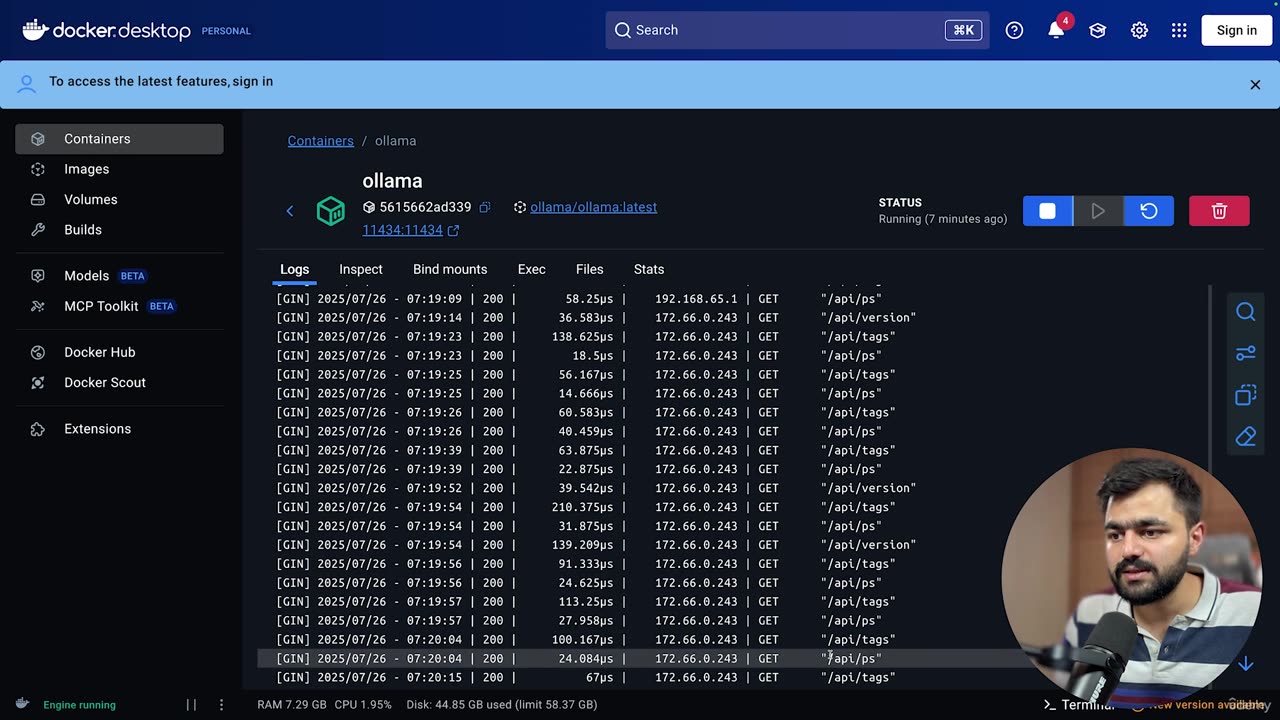Go back with the left chevron arrow
This screenshot has width=1280, height=720.
click(x=290, y=210)
